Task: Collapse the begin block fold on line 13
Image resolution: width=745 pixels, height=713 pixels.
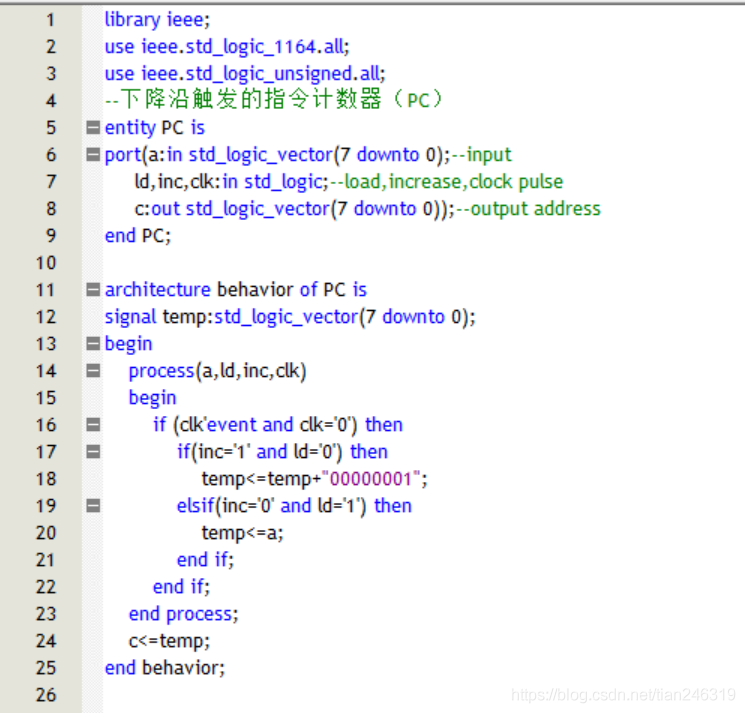Action: 93,343
